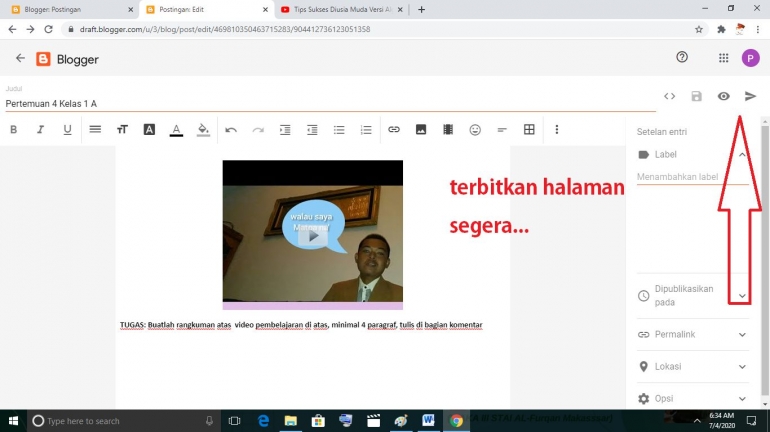Screen dimensions: 770x432
Task: Edit the post title field
Action: pyautogui.click(x=330, y=104)
